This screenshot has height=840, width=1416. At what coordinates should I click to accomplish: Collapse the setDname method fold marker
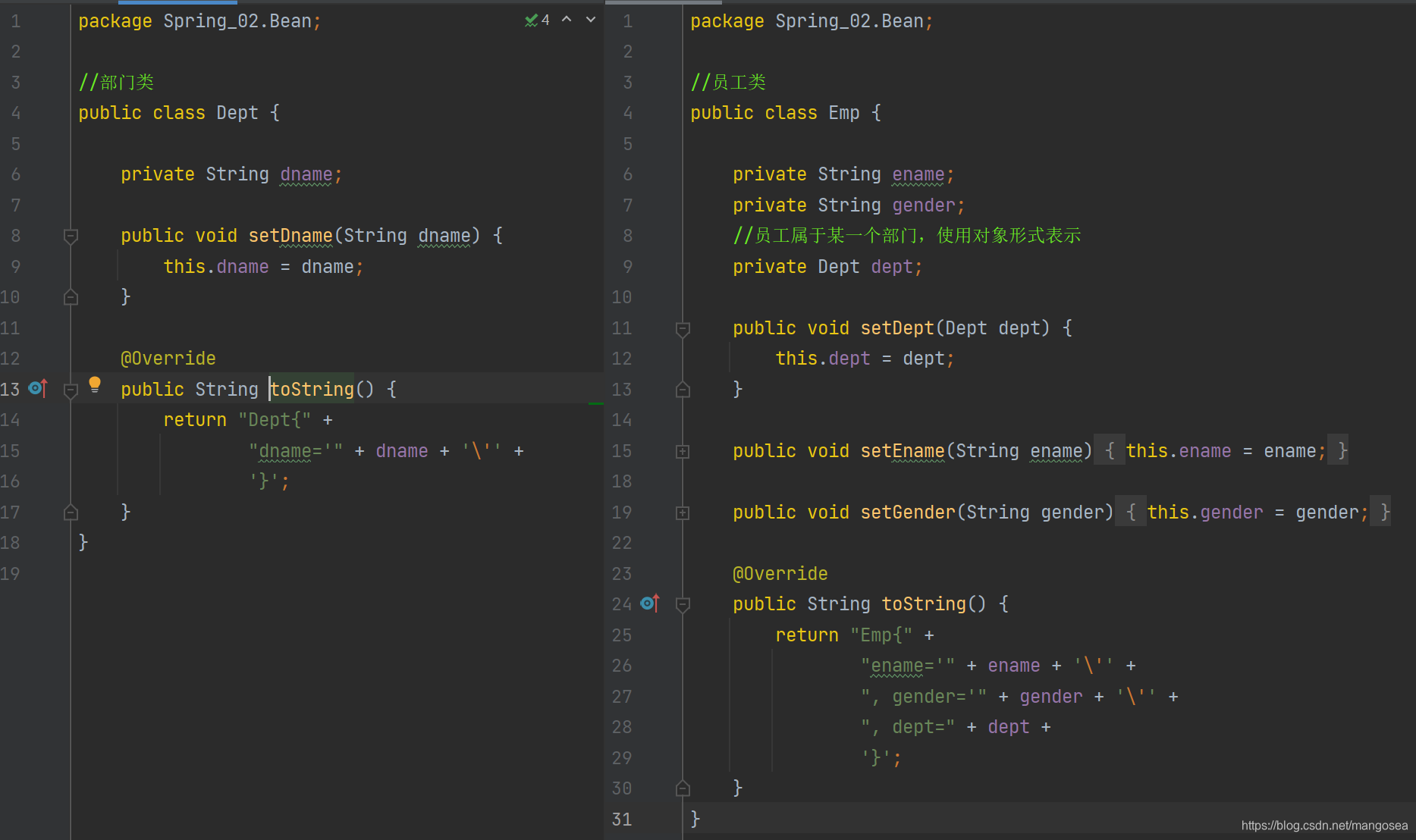(71, 236)
